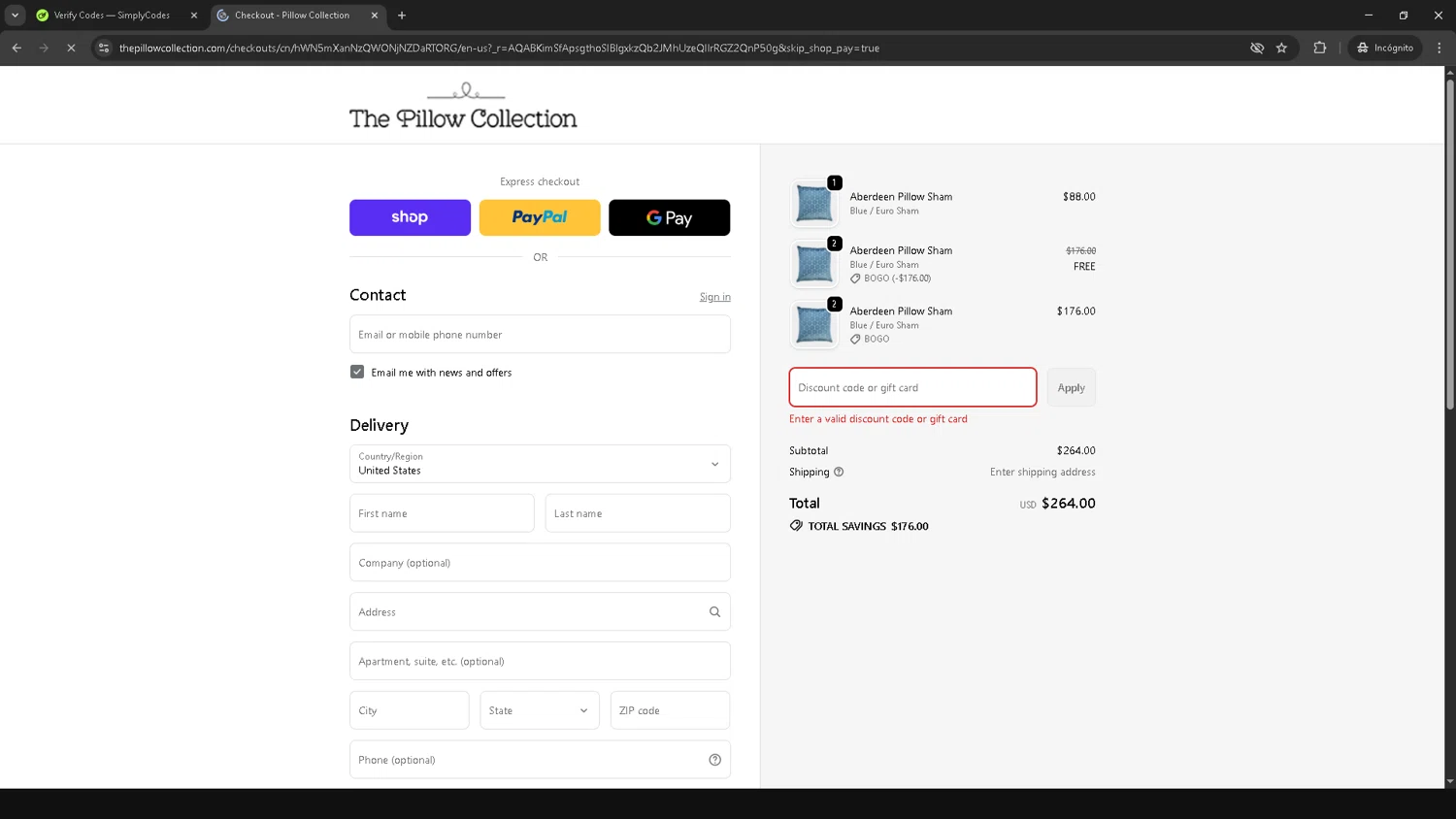The image size is (1456, 819).
Task: Stop loading the page
Action: [x=71, y=48]
